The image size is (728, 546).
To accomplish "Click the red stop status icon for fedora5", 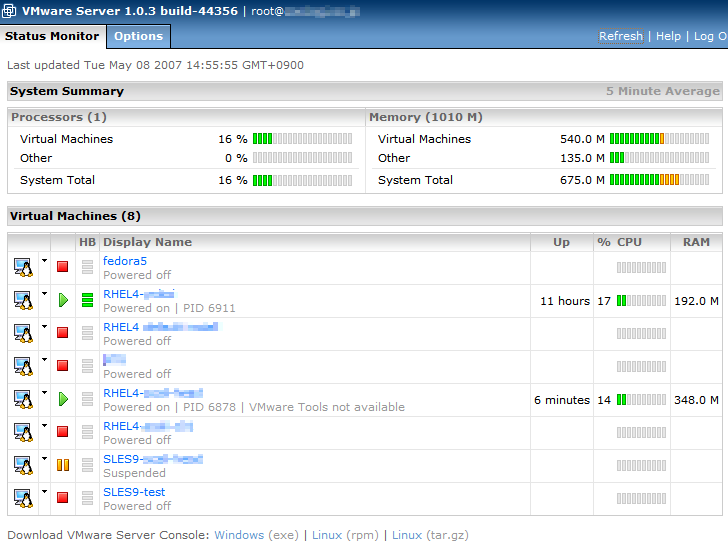I will (x=63, y=266).
